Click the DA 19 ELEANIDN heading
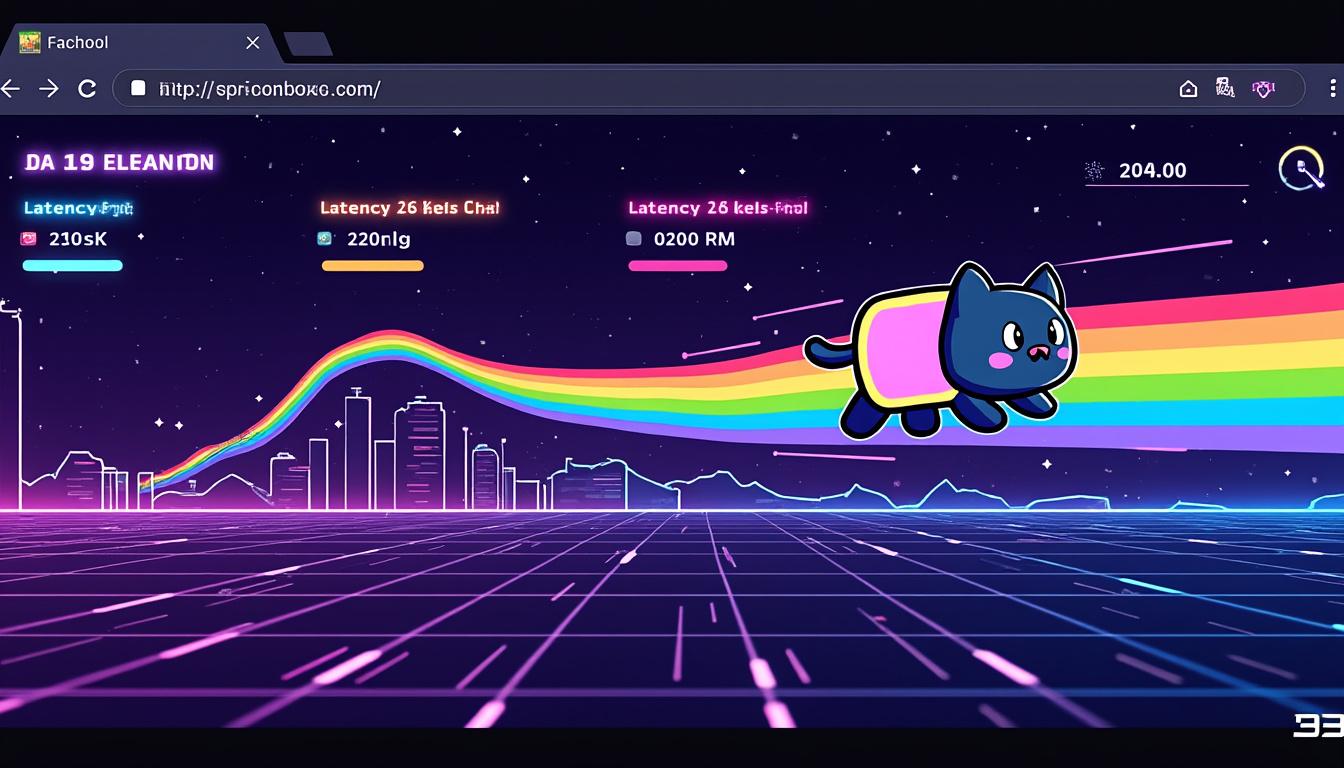The image size is (1344, 768). (119, 162)
